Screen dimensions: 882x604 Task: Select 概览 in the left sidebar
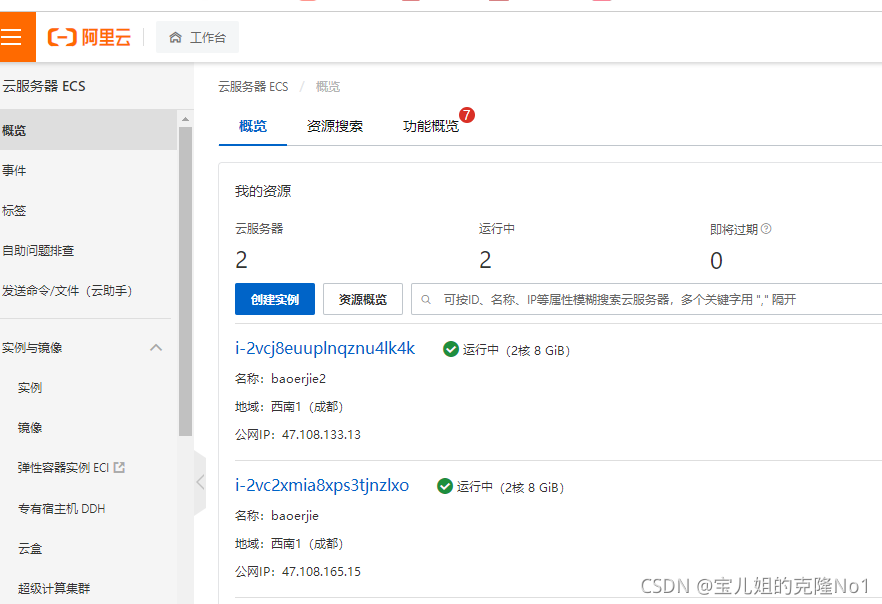pos(88,130)
